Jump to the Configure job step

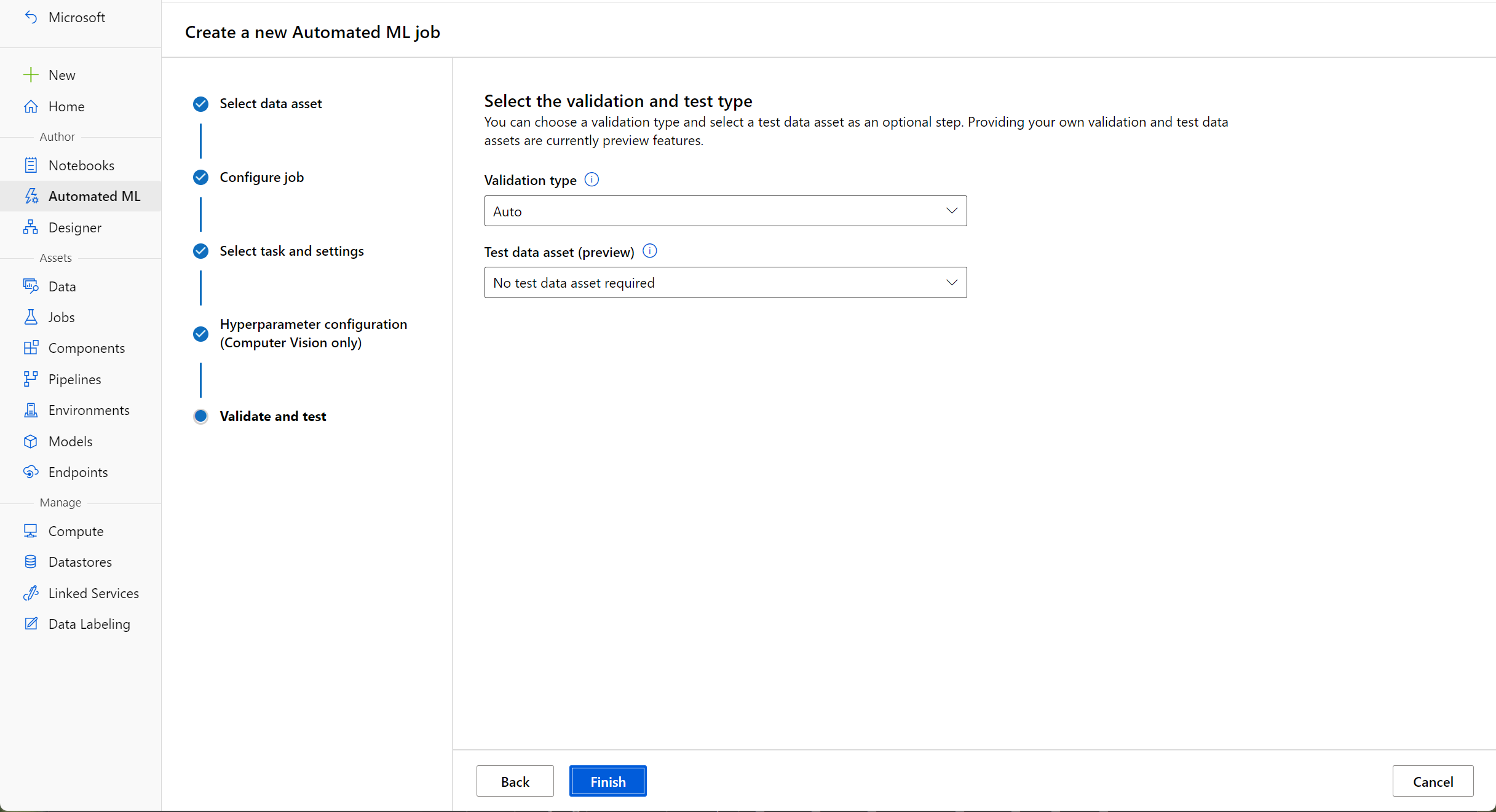pyautogui.click(x=261, y=177)
